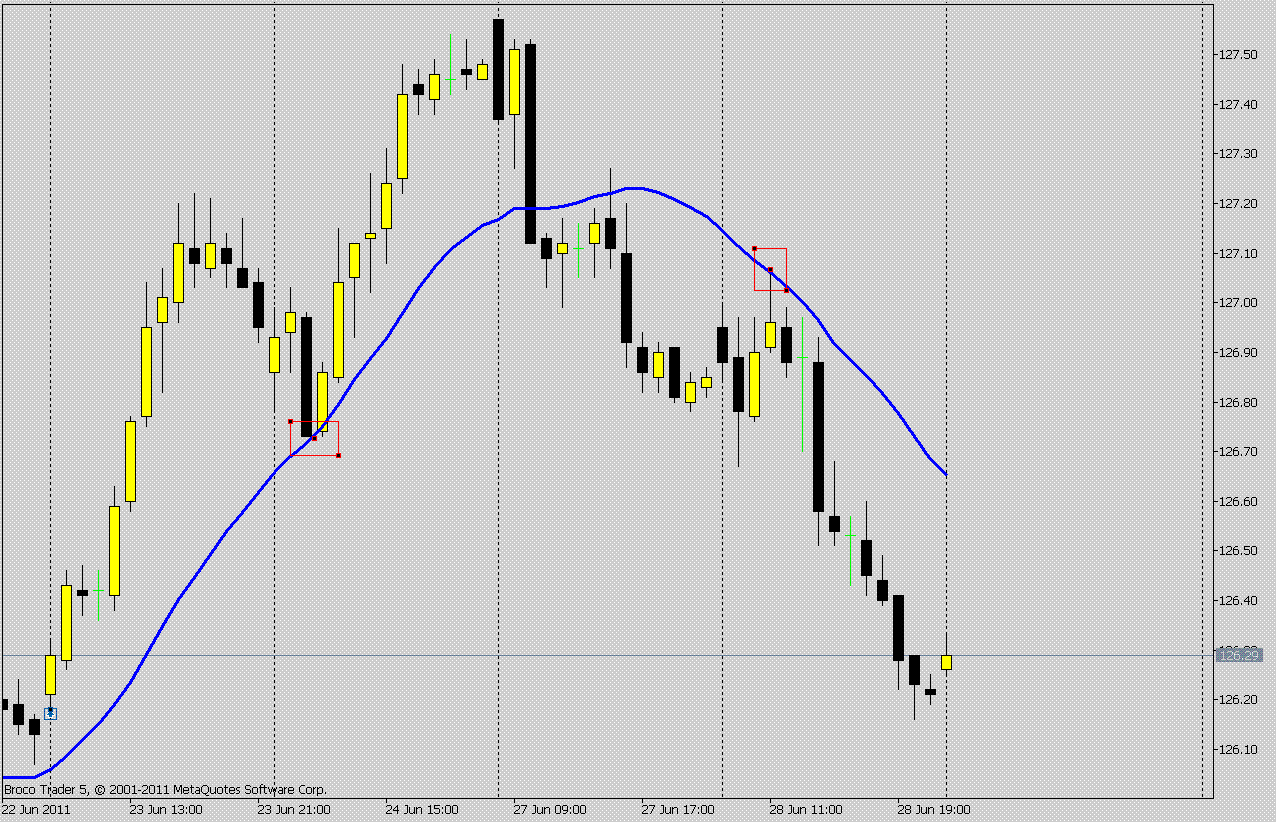Click the 24 Jun 15:00 time label

point(422,810)
